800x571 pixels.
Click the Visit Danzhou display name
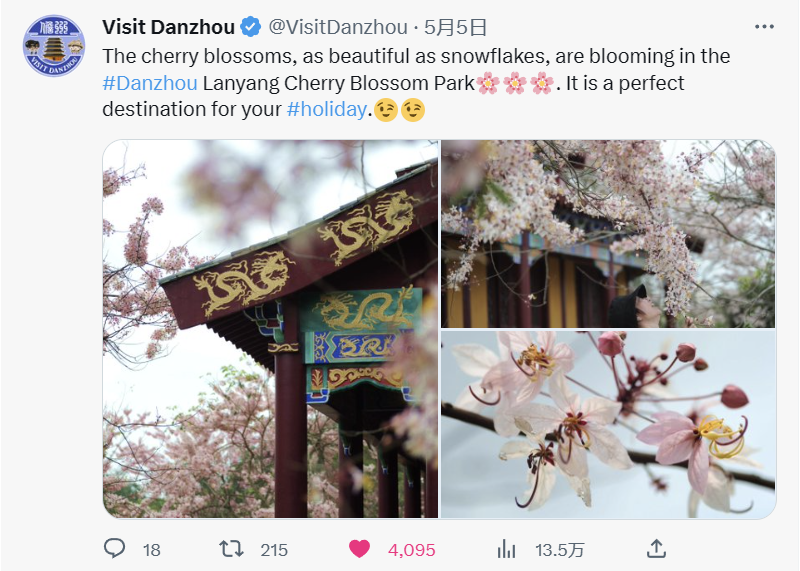pyautogui.click(x=168, y=27)
